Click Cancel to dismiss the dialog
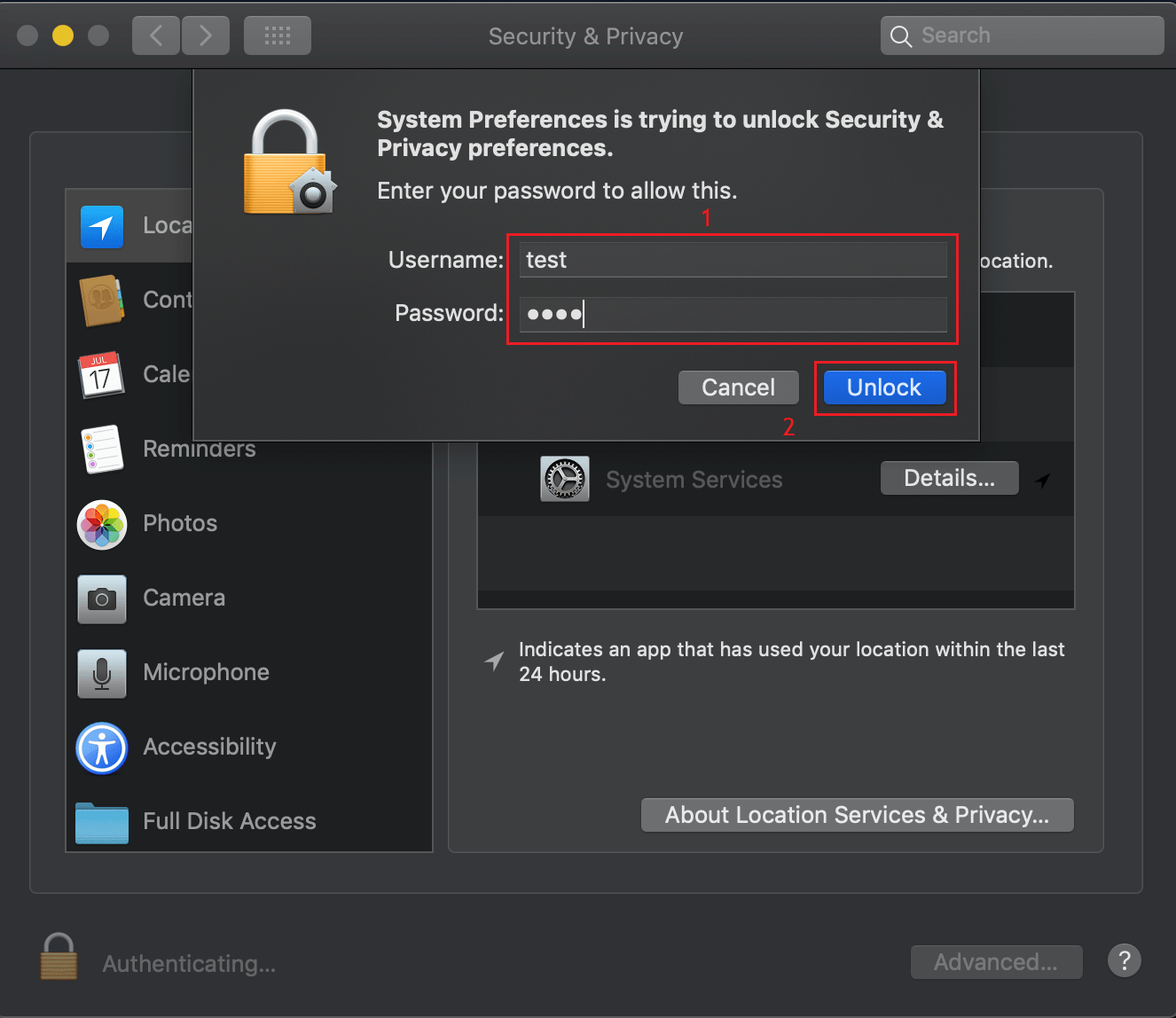The height and width of the screenshot is (1018, 1176). (x=738, y=387)
